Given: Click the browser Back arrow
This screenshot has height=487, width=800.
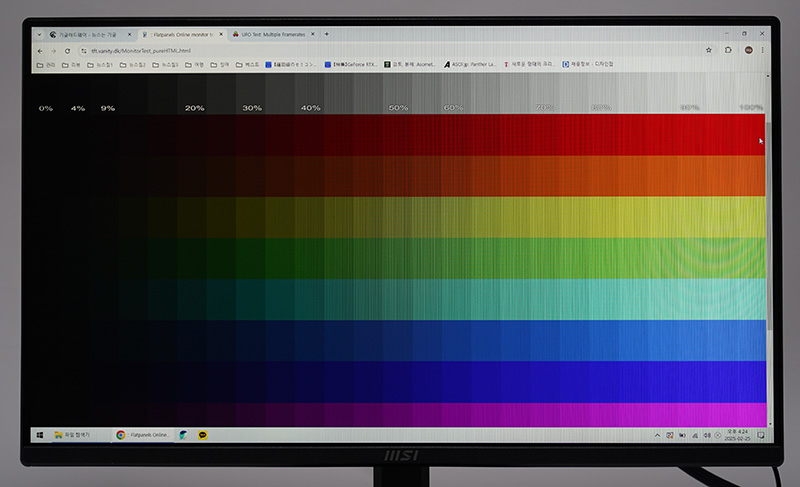Looking at the screenshot, I should tap(40, 51).
